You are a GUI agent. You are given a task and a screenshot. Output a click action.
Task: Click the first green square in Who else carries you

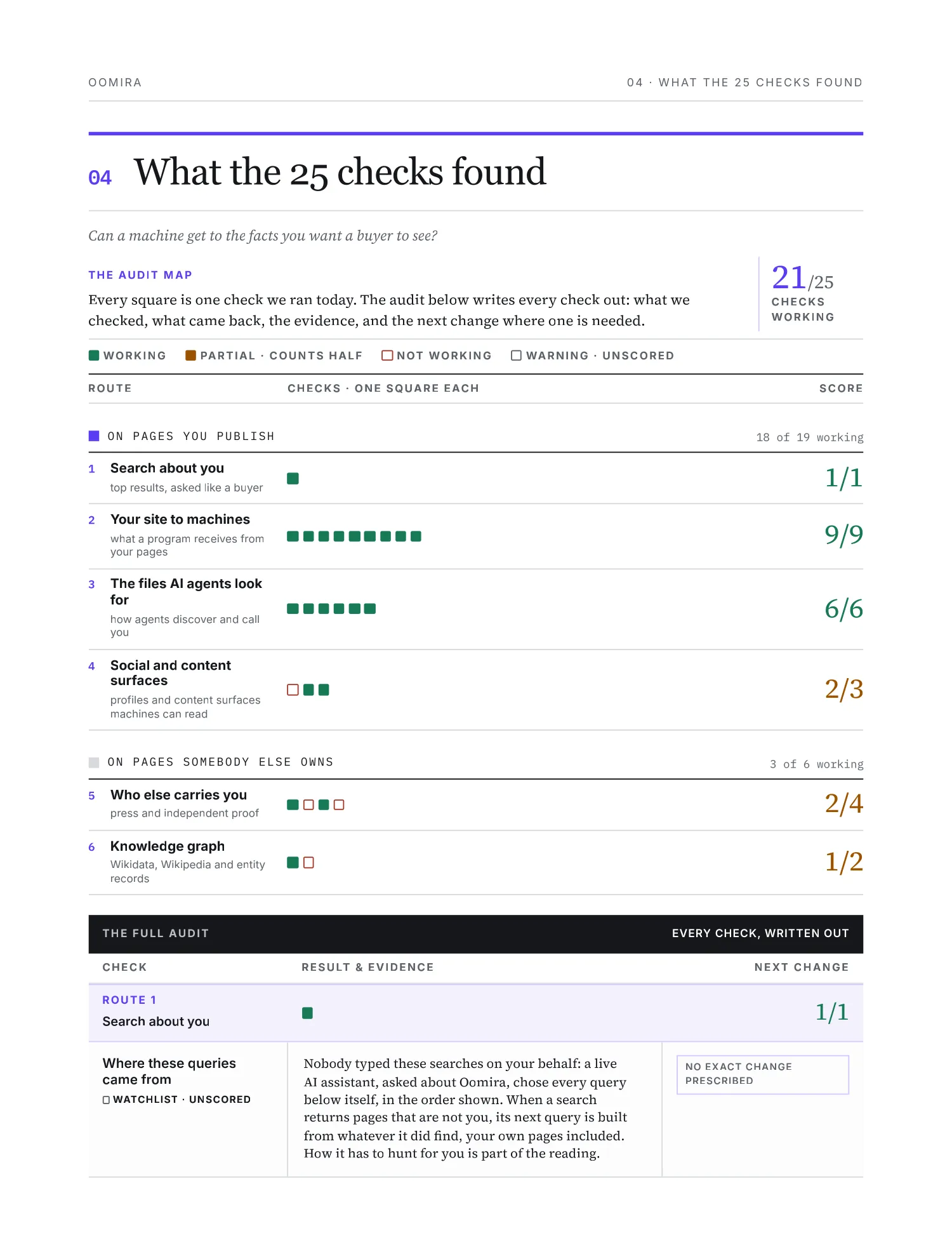tap(293, 804)
